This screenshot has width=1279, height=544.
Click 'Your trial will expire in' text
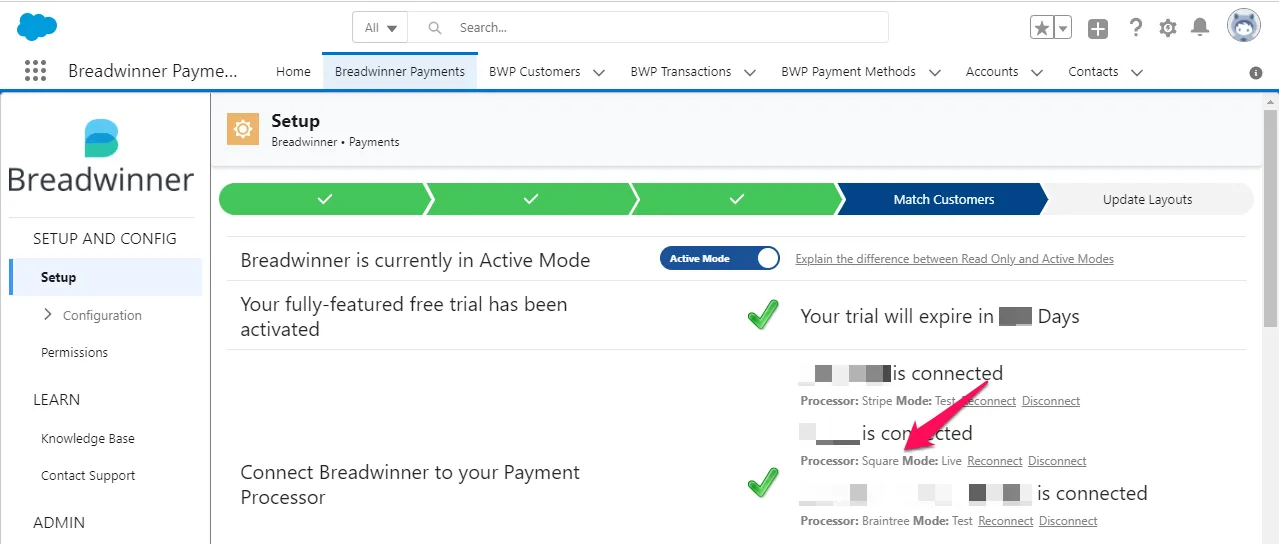pyautogui.click(x=897, y=317)
